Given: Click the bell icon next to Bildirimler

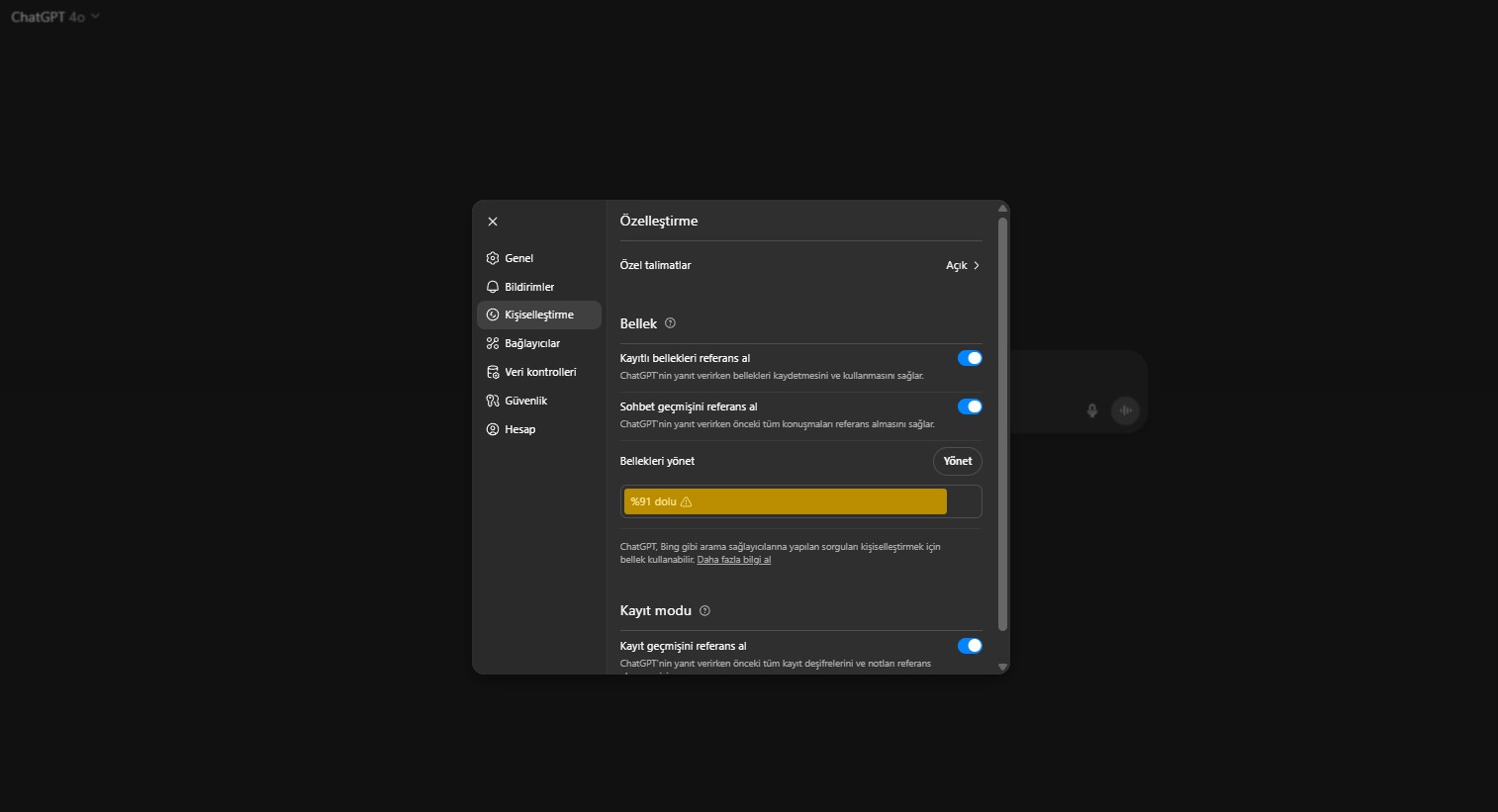Looking at the screenshot, I should pyautogui.click(x=493, y=287).
